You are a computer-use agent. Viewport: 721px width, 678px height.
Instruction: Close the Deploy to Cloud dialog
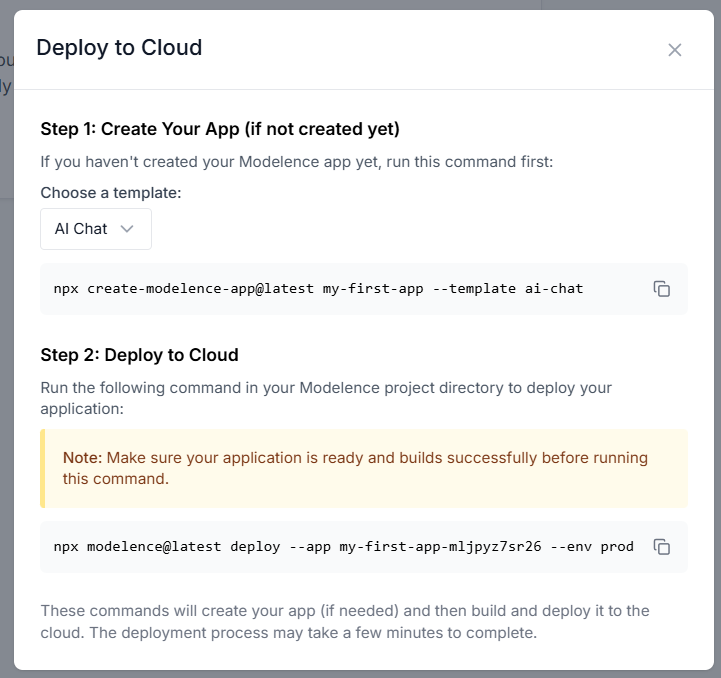pyautogui.click(x=675, y=50)
